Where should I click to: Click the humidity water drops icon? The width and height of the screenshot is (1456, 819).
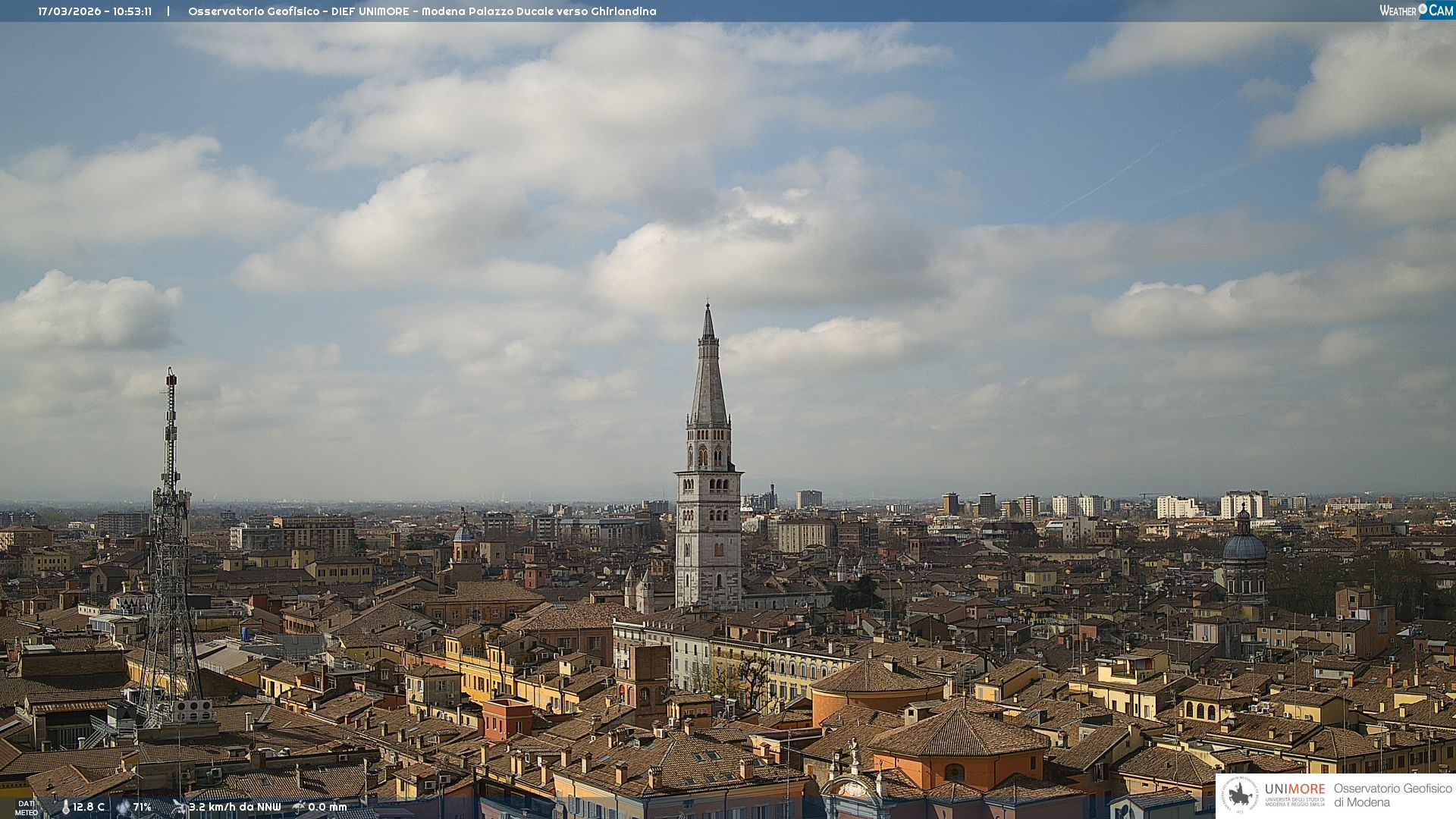click(123, 808)
